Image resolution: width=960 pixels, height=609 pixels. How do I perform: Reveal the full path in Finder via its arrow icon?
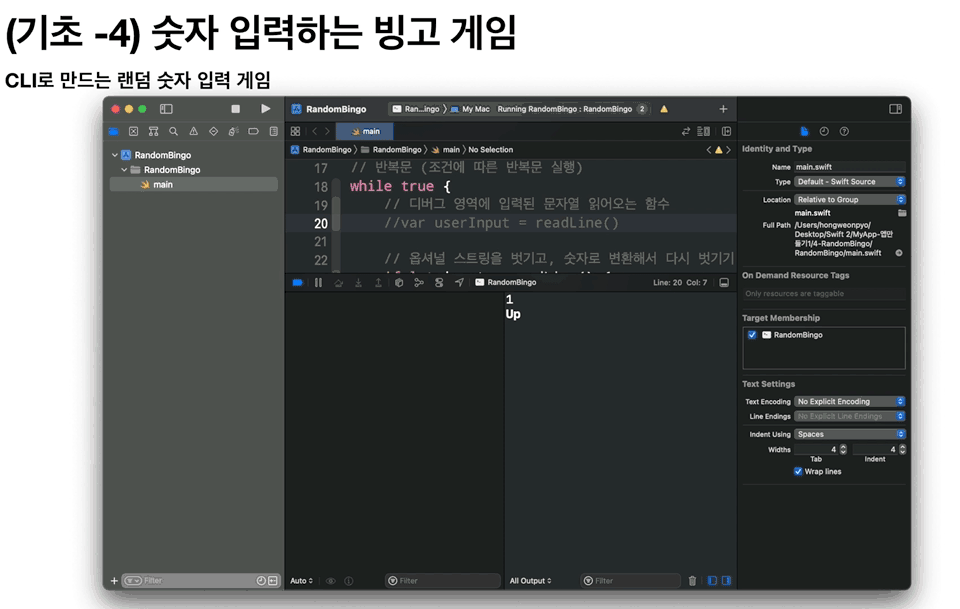coord(899,253)
